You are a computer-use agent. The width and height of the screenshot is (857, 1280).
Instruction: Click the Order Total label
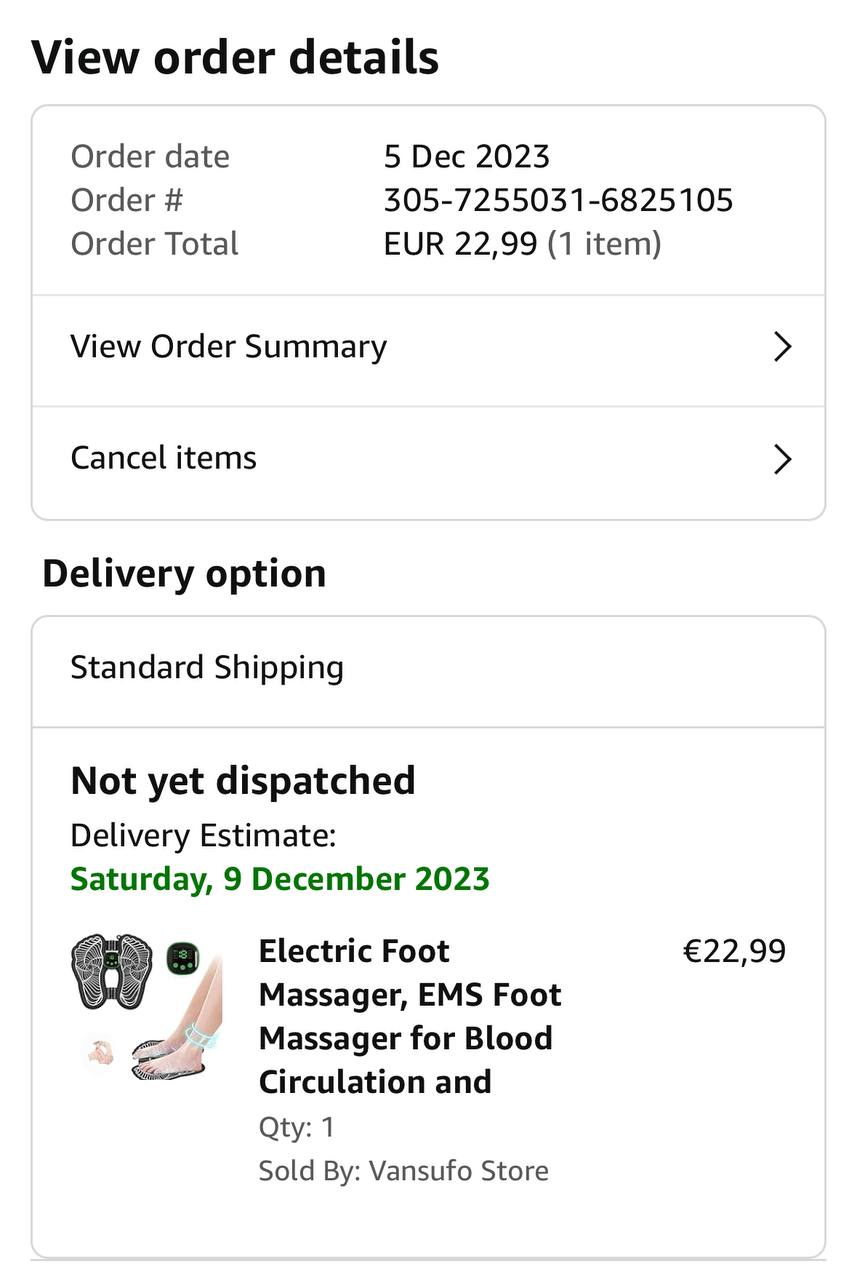154,244
